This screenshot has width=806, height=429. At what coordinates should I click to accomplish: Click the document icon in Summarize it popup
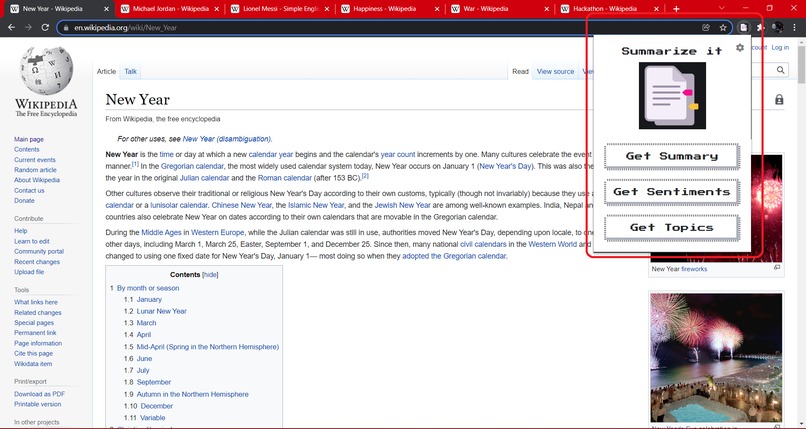[x=672, y=96]
